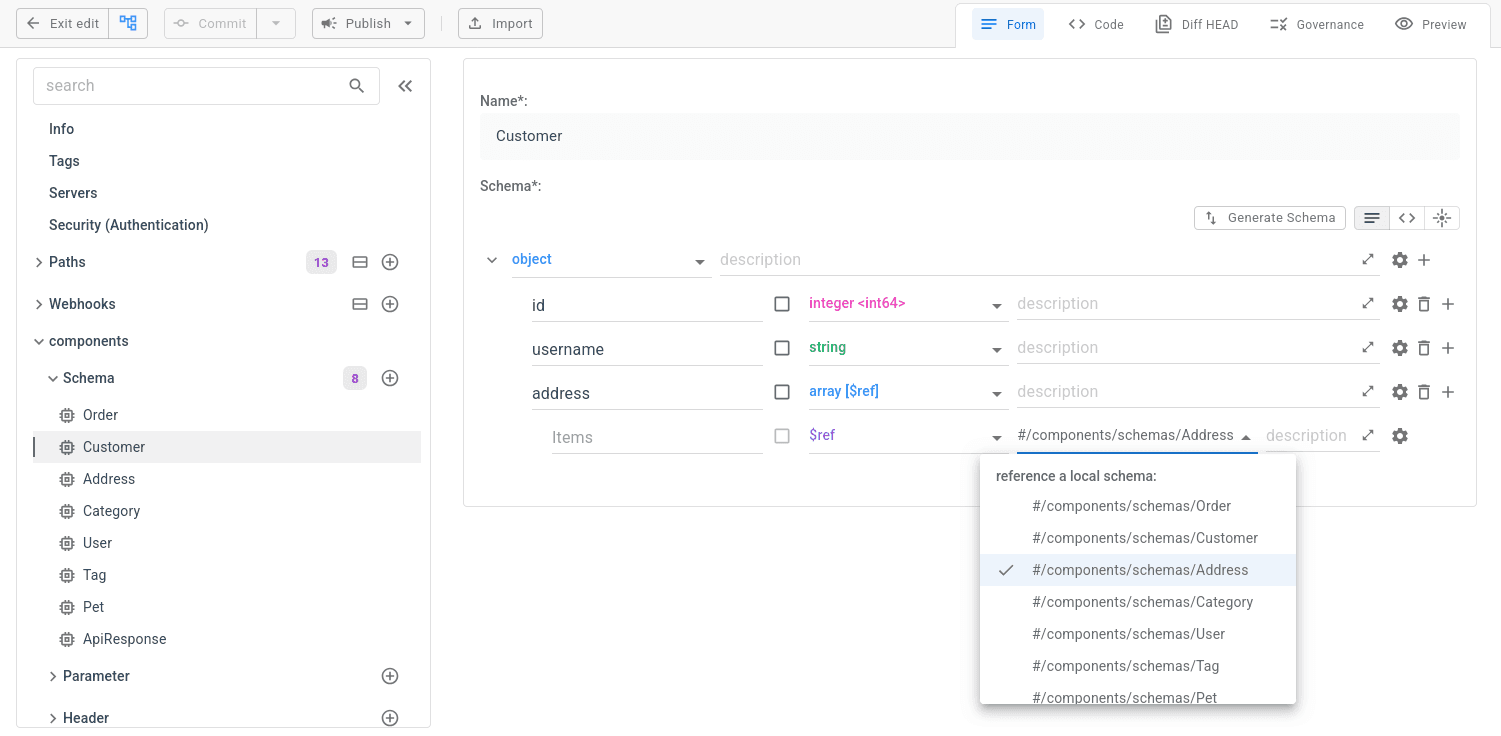Click the Generate Schema button
The image size is (1501, 736).
(1270, 218)
